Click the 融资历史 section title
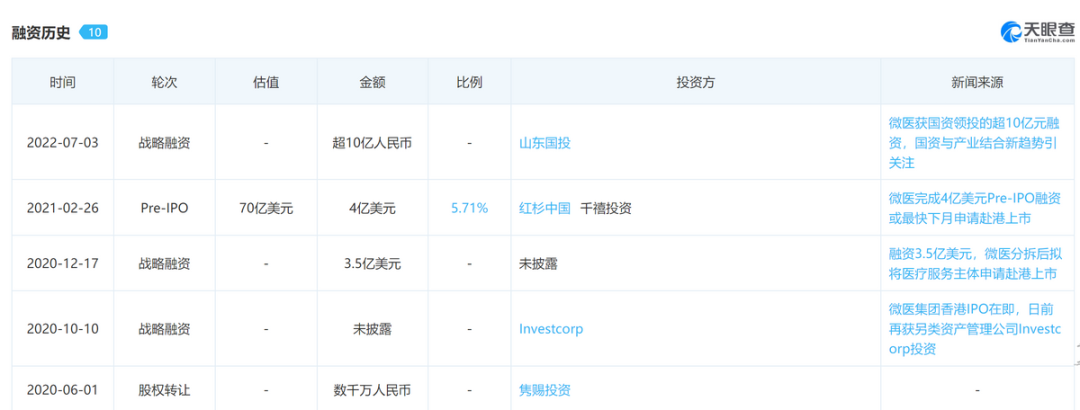The height and width of the screenshot is (410, 1080). (x=41, y=32)
